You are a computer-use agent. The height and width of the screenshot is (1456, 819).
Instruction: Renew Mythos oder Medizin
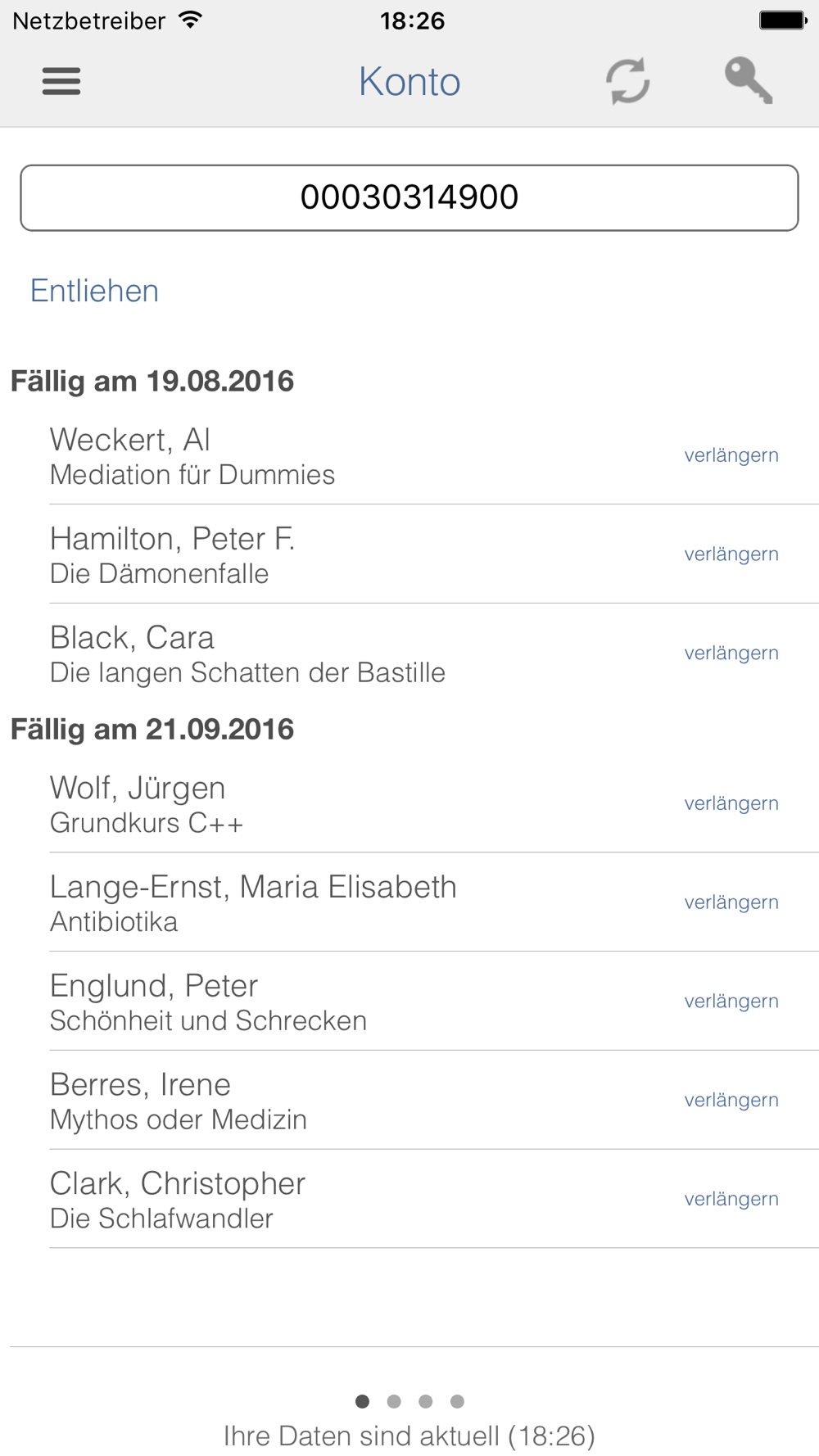(x=731, y=1101)
